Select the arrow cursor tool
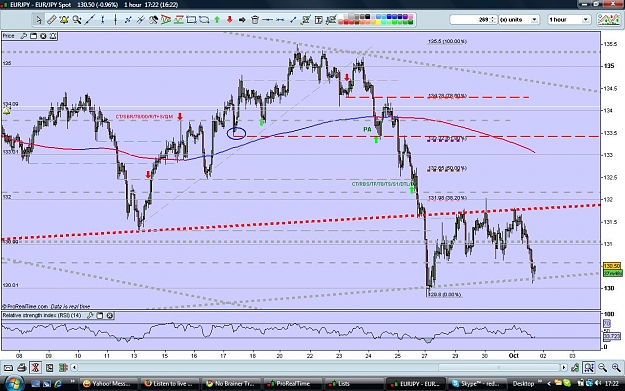This screenshot has width=625, height=391. pos(39,20)
